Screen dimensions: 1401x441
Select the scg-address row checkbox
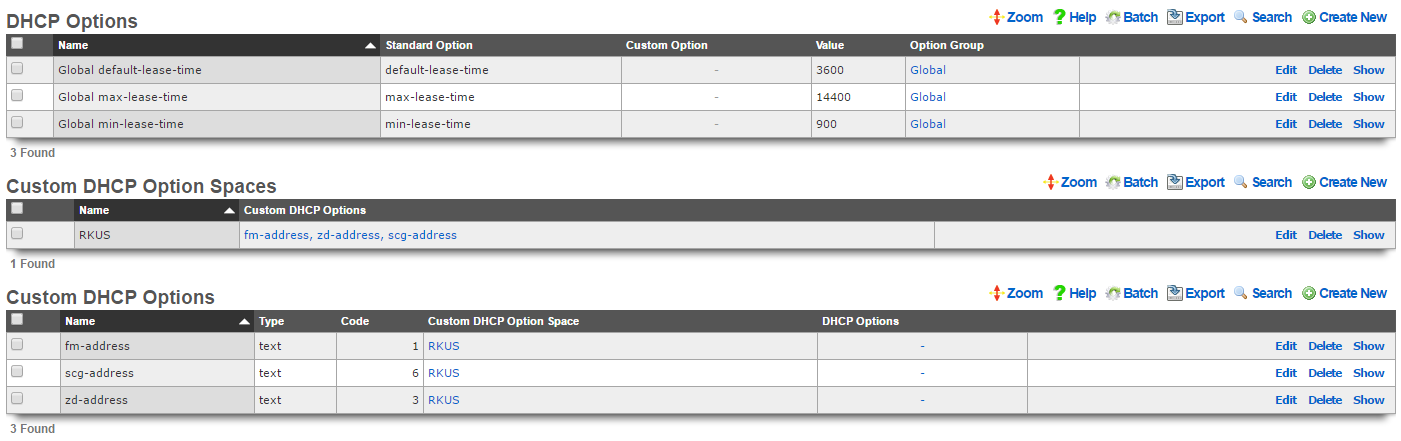click(17, 371)
